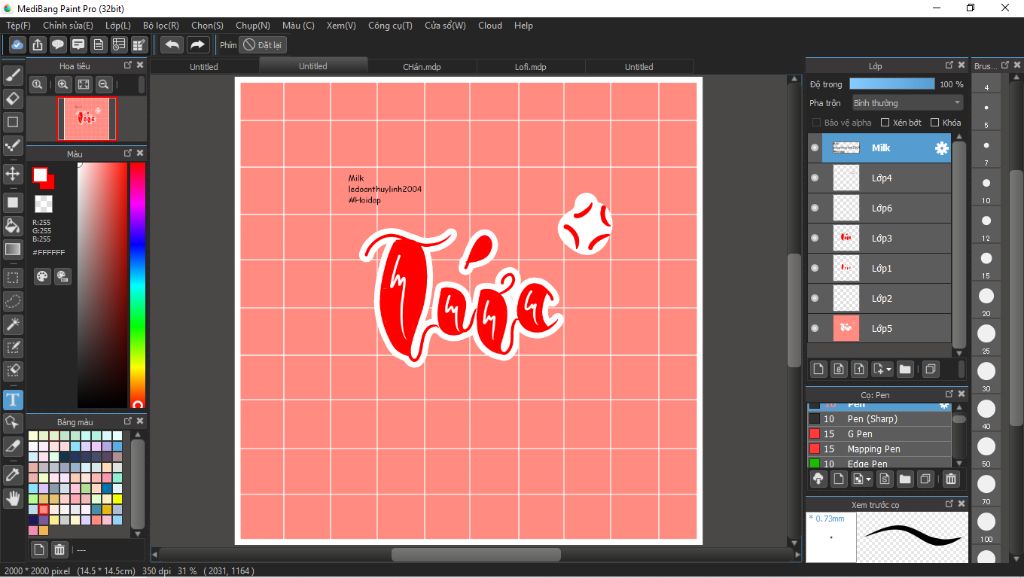Expand brush add dropdown arrow

tap(869, 479)
